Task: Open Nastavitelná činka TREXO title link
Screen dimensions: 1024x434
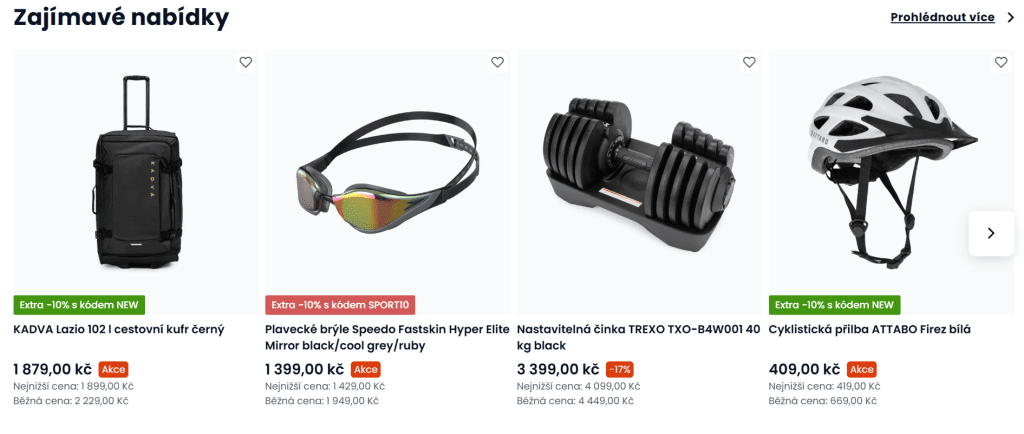Action: [x=639, y=337]
